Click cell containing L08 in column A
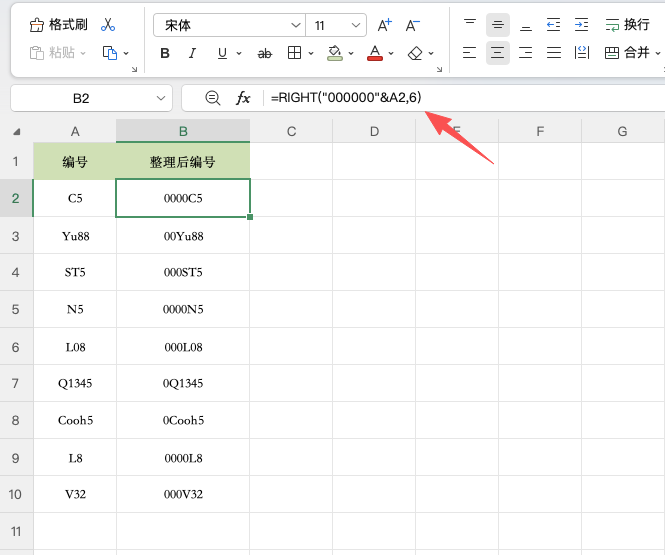Screen dimensions: 665x555 [x=75, y=347]
